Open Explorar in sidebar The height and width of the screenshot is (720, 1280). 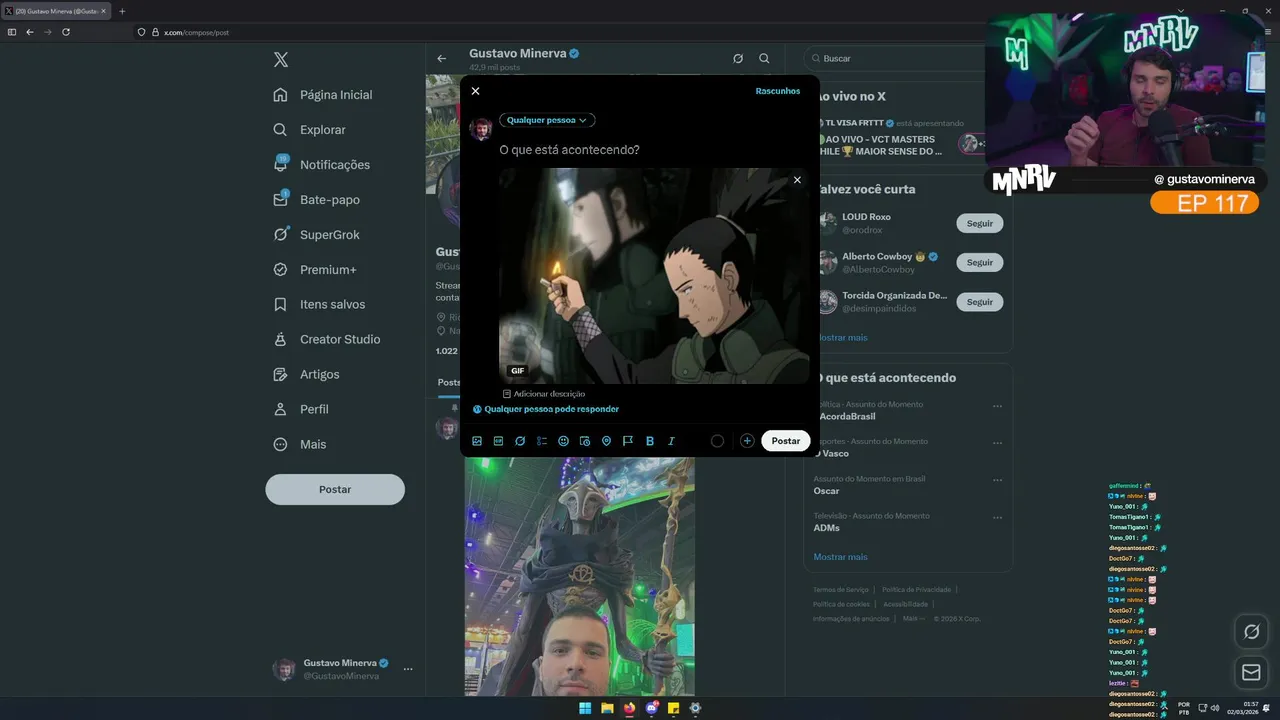click(310, 130)
